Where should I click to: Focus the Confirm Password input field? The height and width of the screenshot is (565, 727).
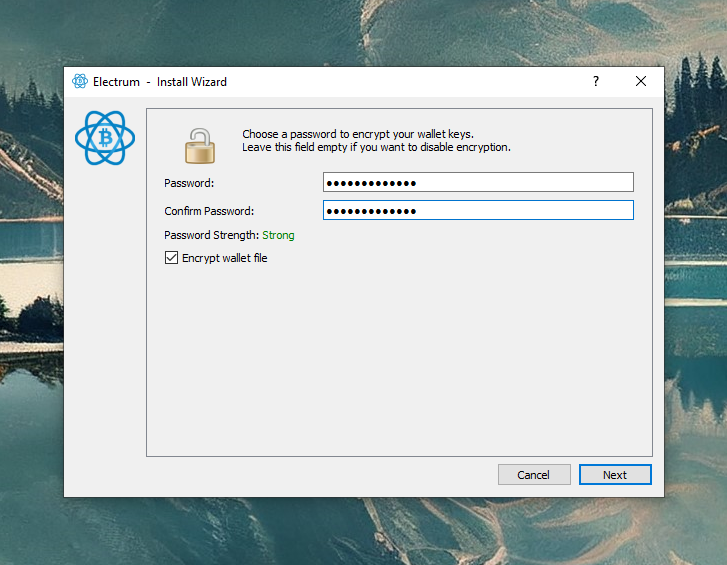pos(478,210)
